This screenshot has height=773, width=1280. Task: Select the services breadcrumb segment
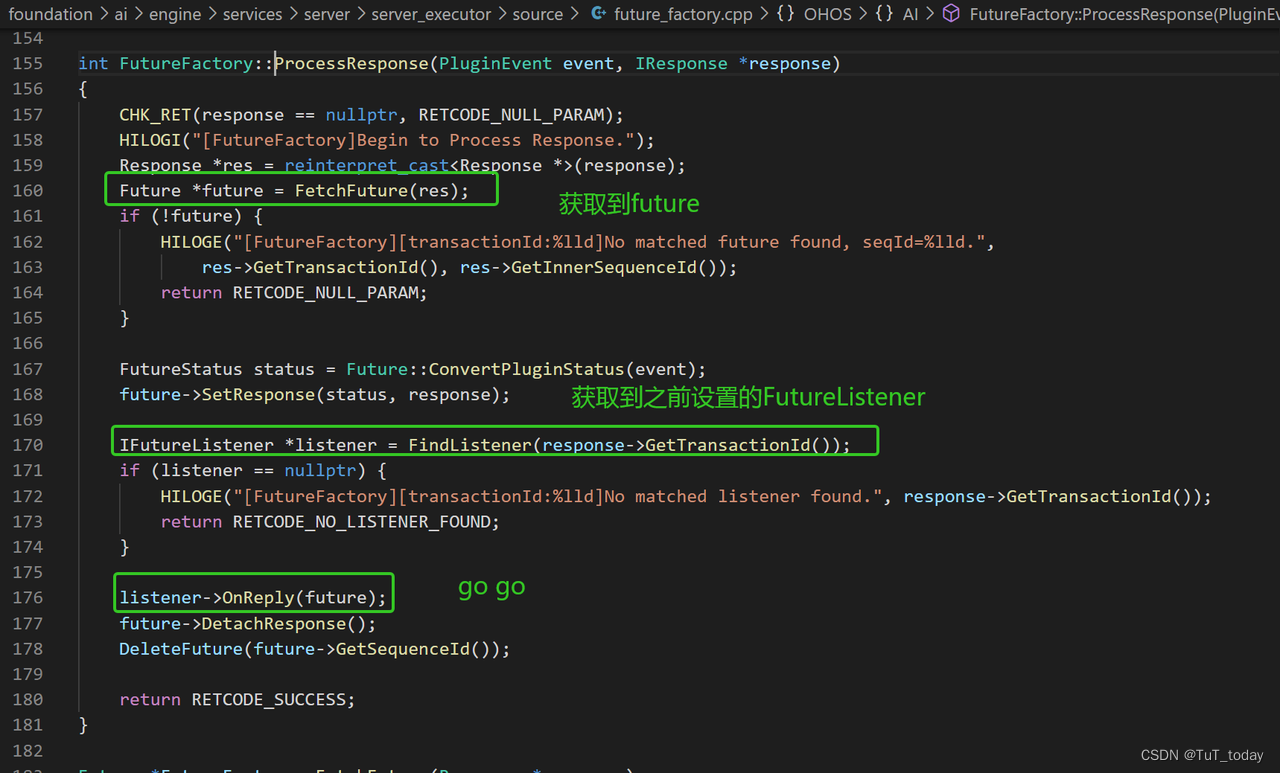coord(252,14)
